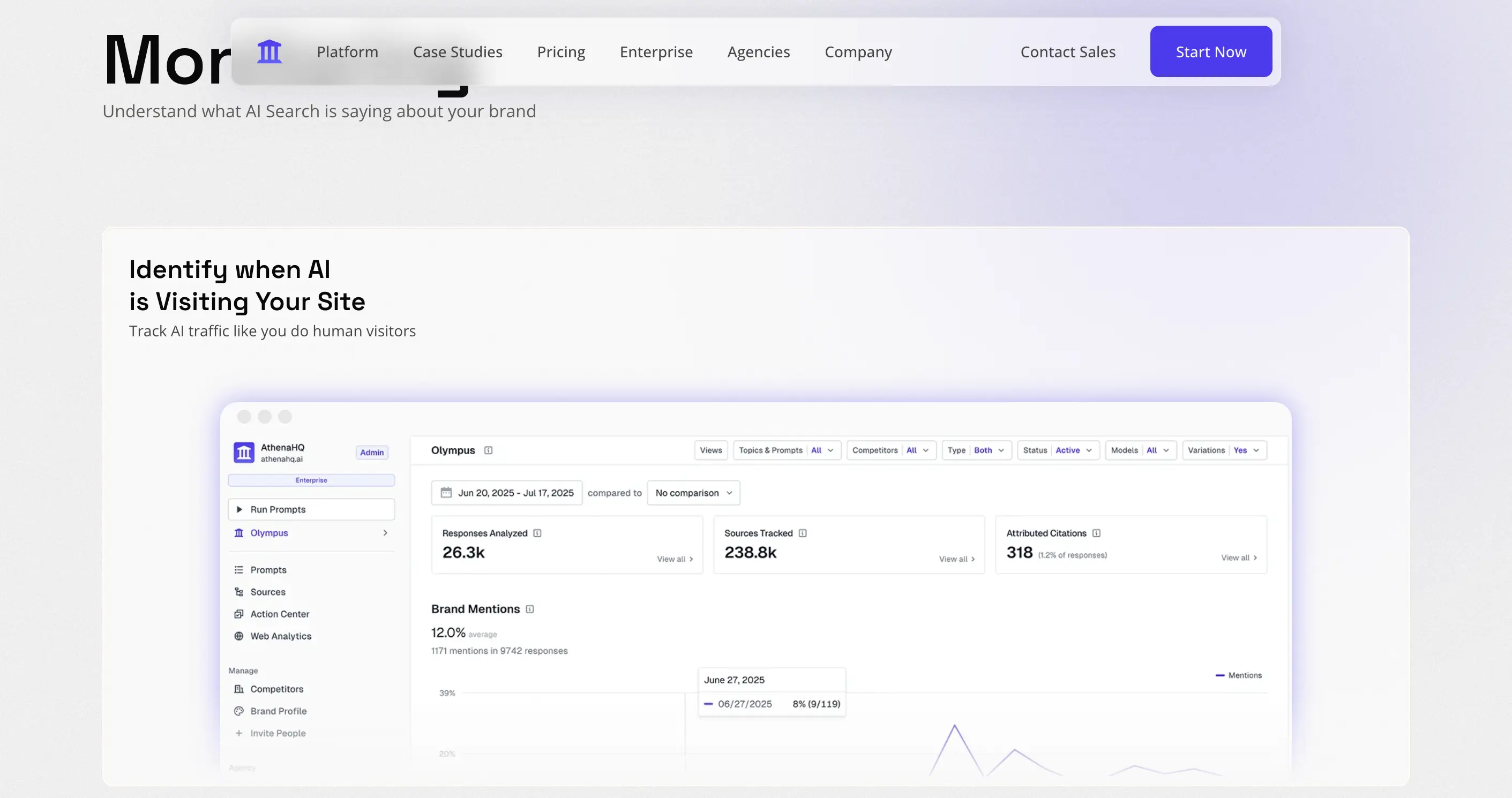Click the Start Now button
Image resolution: width=1512 pixels, height=798 pixels.
[x=1211, y=51]
